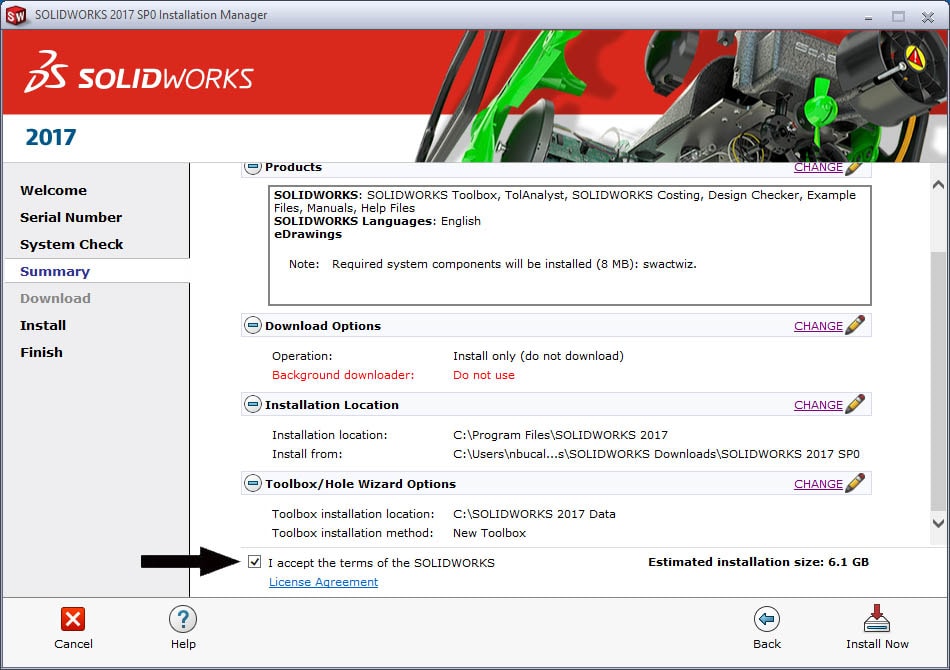Click the 'Do not use' background downloader value
The height and width of the screenshot is (670, 950).
[x=483, y=375]
